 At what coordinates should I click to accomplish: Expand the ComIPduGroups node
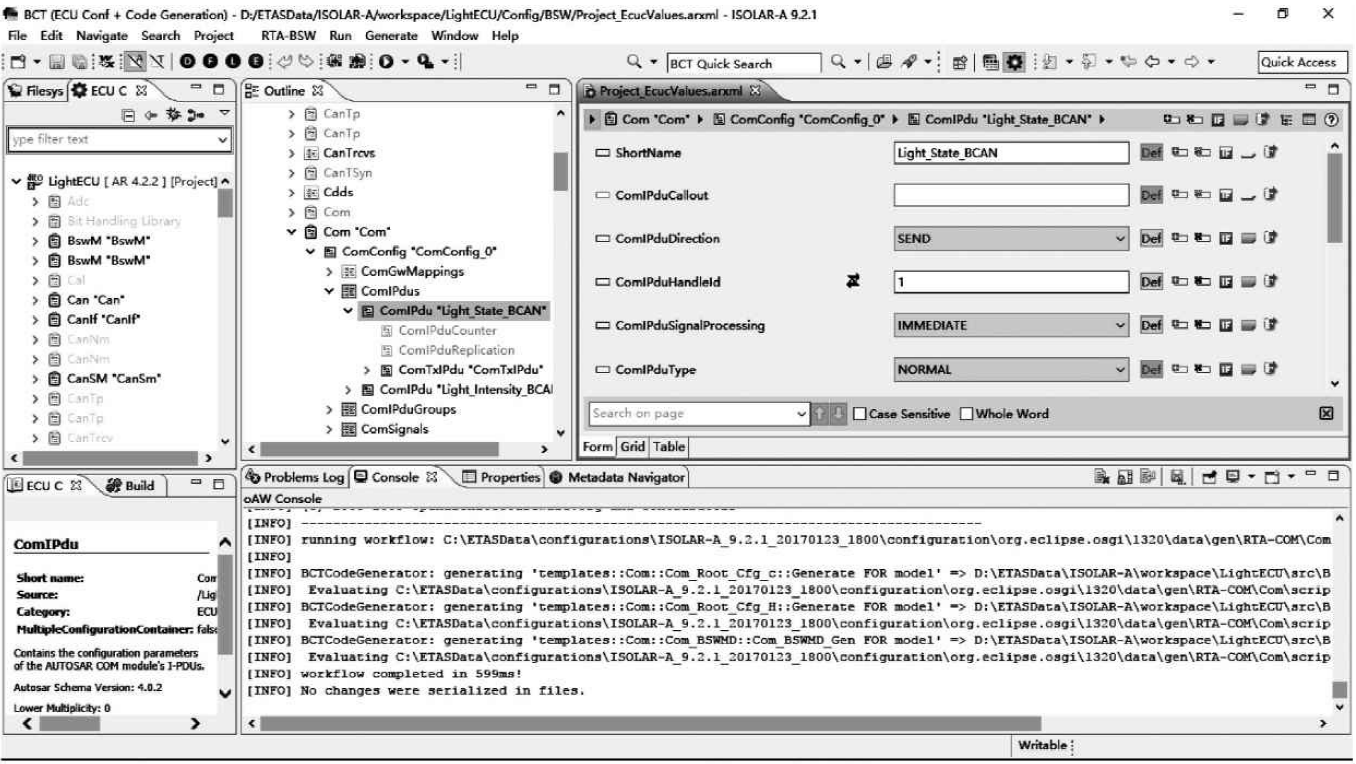point(330,409)
